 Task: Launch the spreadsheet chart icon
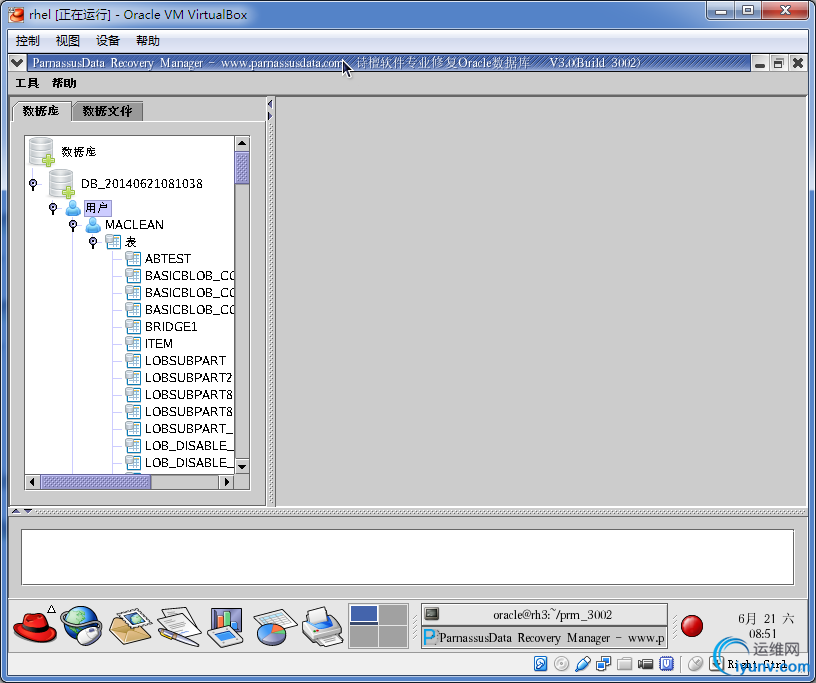click(x=274, y=627)
